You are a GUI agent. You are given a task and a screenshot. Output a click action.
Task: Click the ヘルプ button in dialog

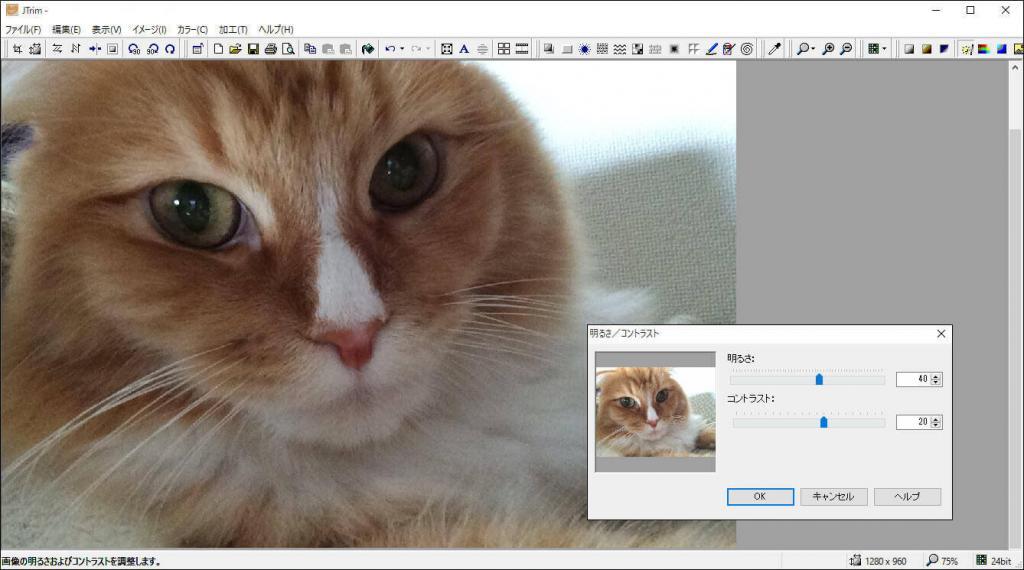point(907,497)
